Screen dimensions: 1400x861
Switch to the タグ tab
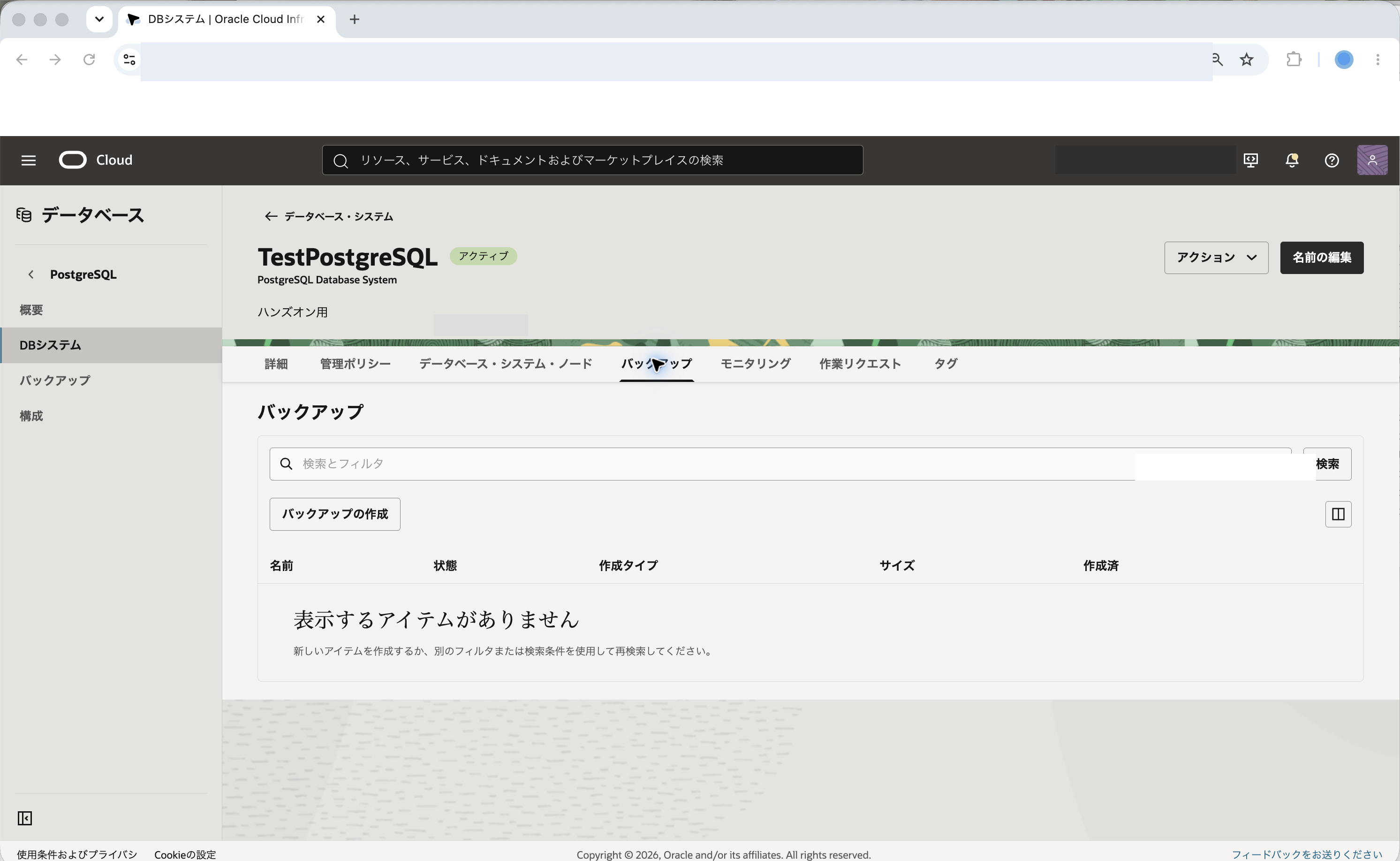(946, 364)
